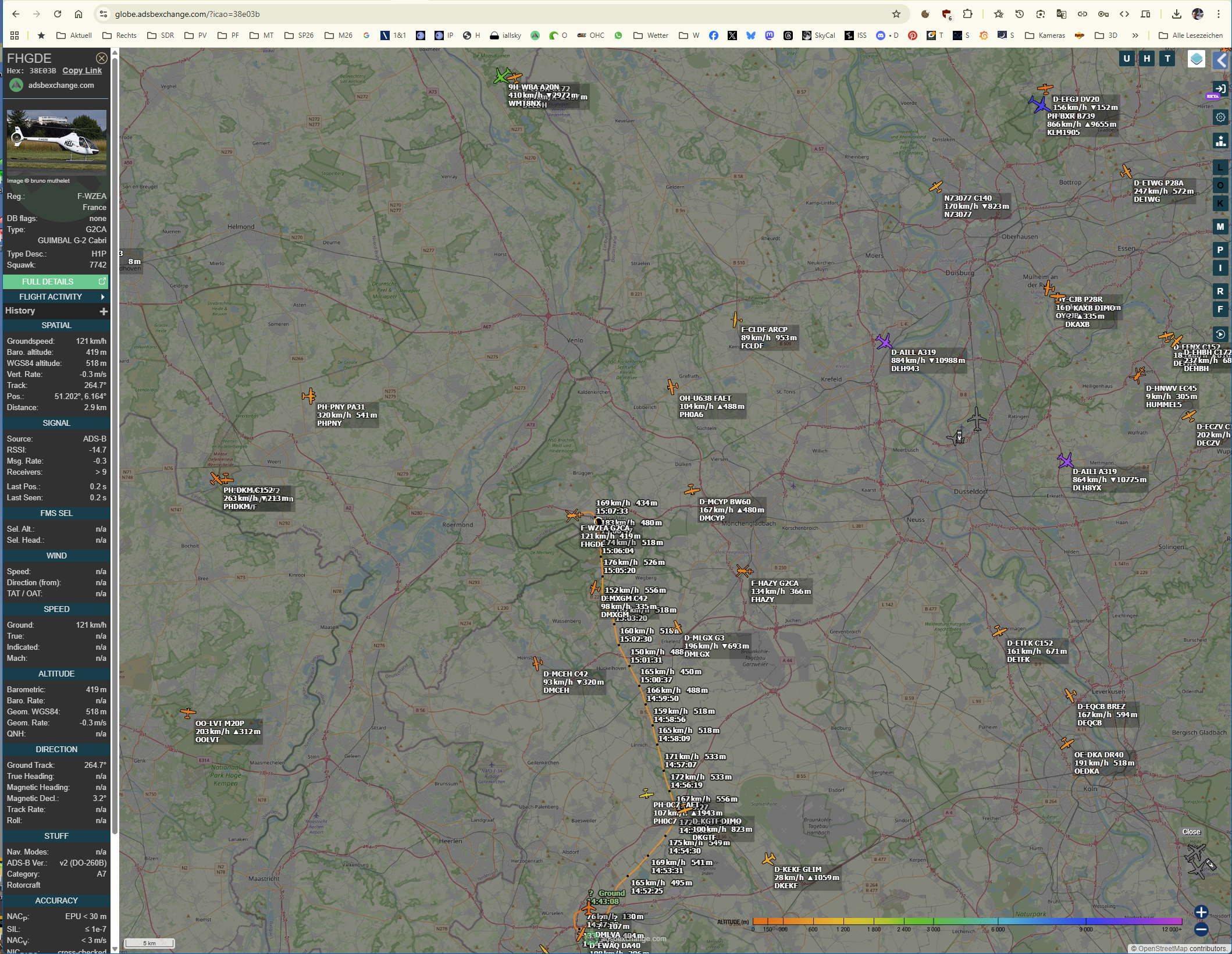This screenshot has width=1232, height=954.
Task: Toggle the M map option button
Action: (x=1220, y=227)
